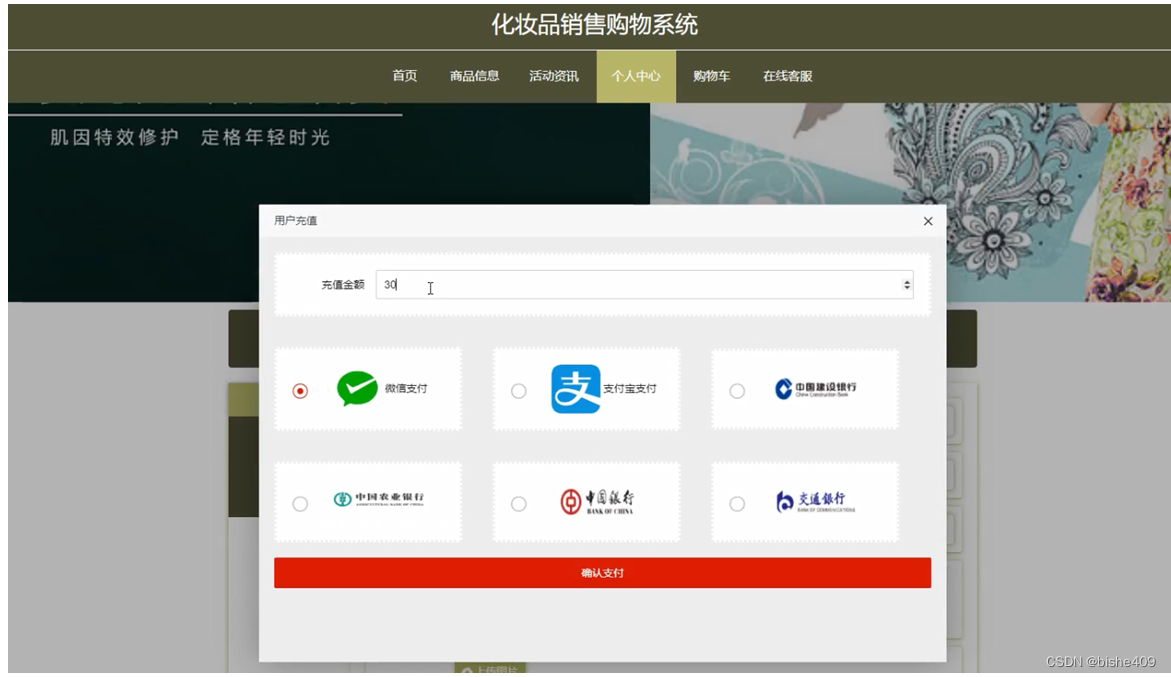1171x677 pixels.
Task: Click the Agricultural Bank of China logo
Action: coord(378,499)
